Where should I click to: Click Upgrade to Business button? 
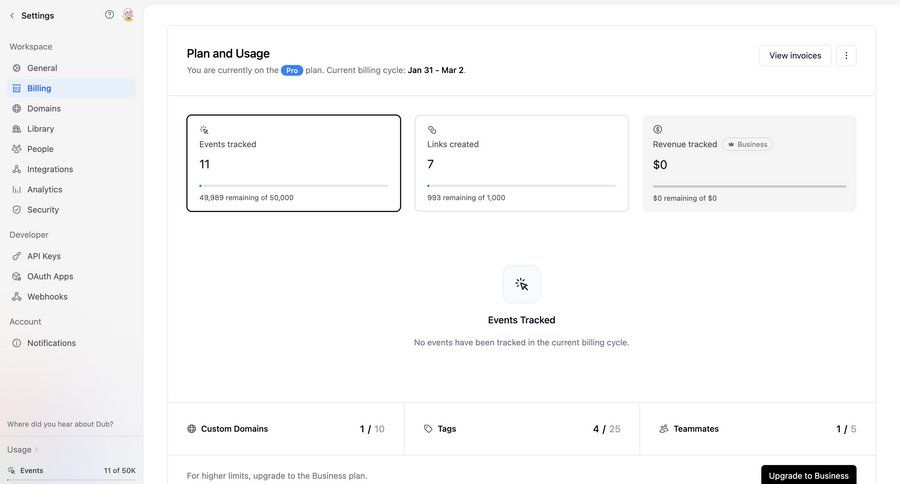809,475
